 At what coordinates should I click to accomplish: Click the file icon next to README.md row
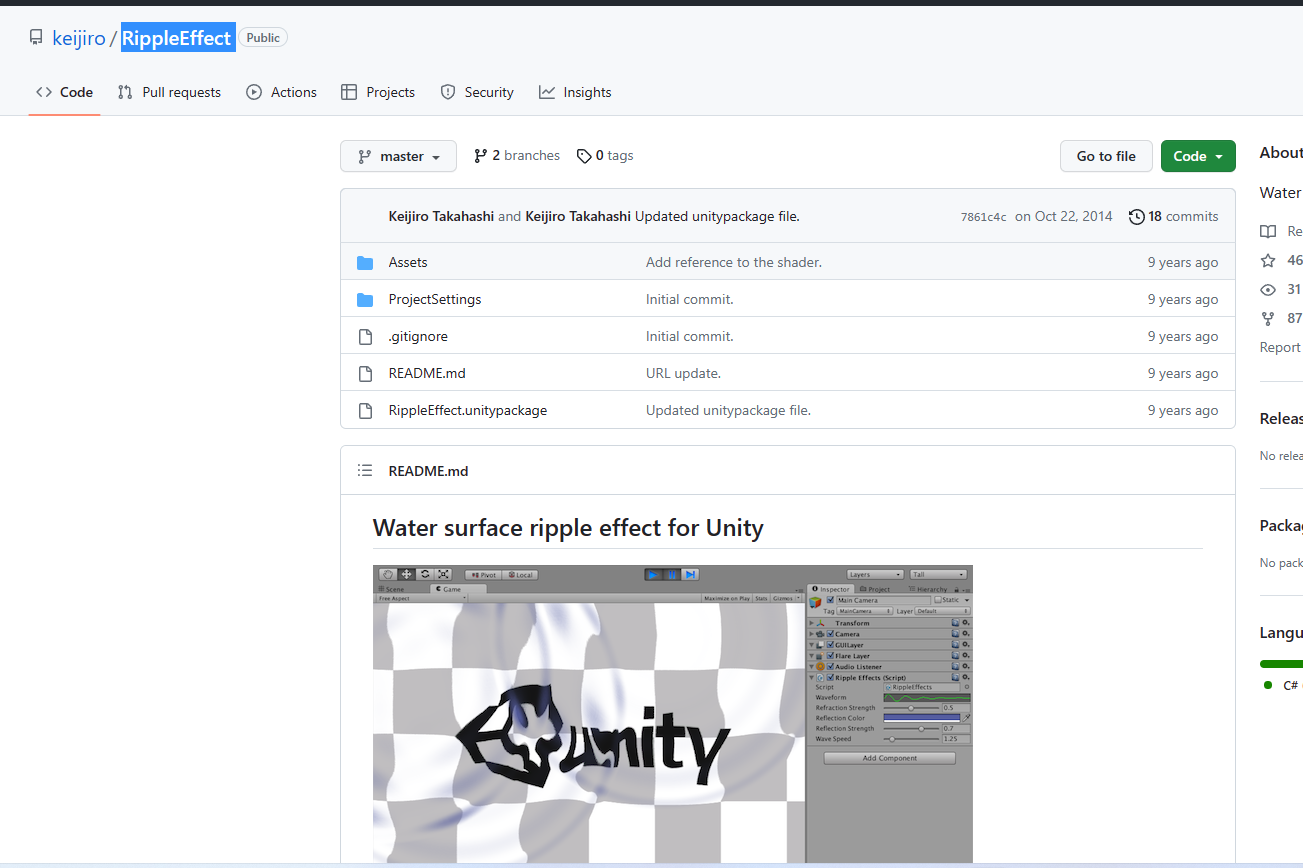(365, 373)
